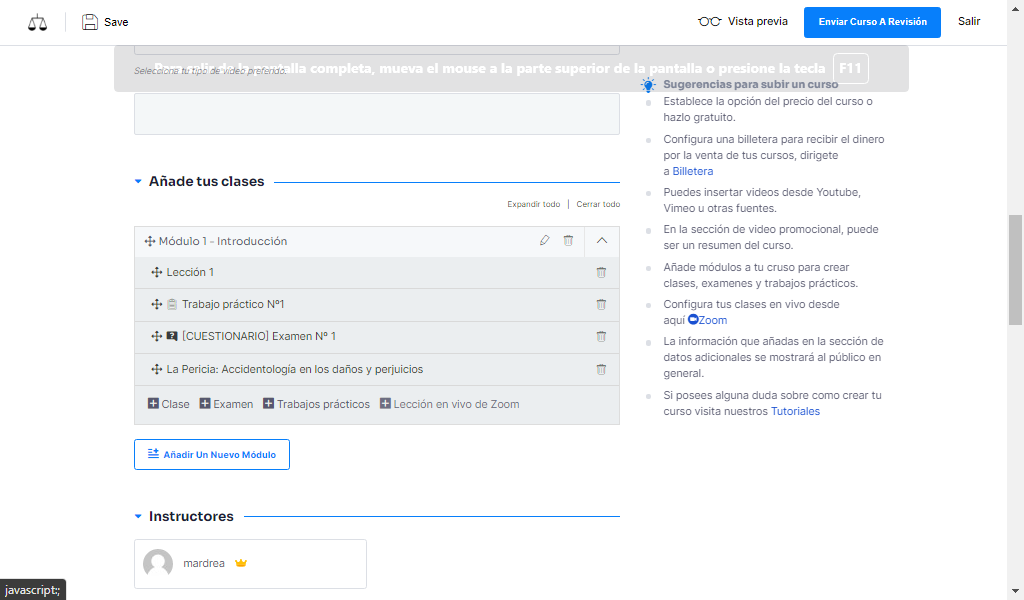Click the Save label in toolbar
Screen dimensions: 1024x600
pos(116,22)
